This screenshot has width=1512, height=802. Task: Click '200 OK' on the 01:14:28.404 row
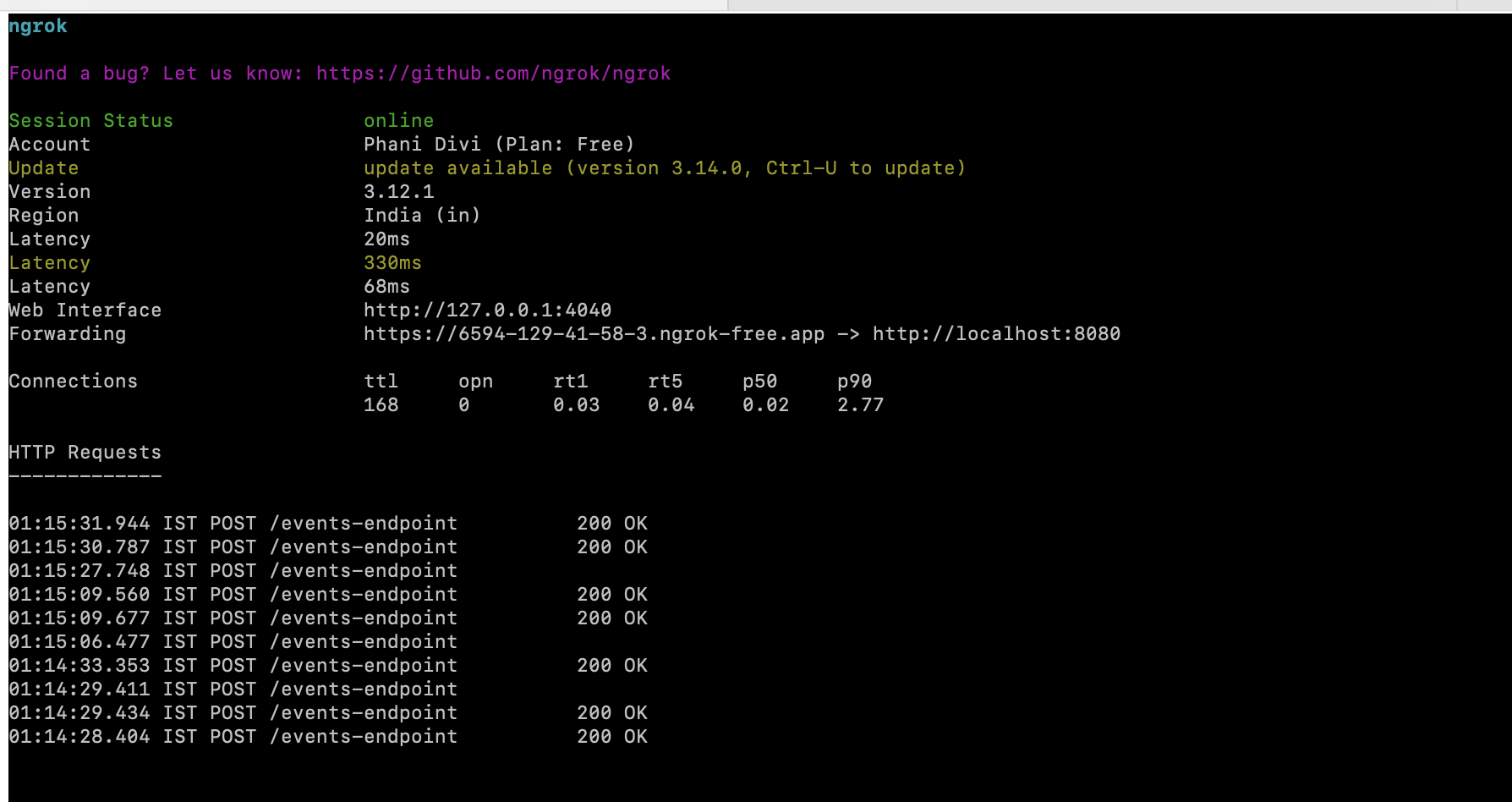(x=612, y=737)
